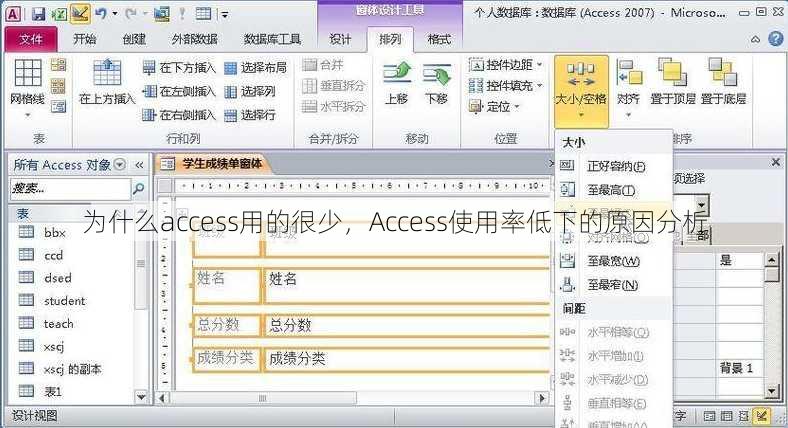Viewport: 788px width, 428px height.
Task: Open the 文件 tab
Action: (x=31, y=39)
